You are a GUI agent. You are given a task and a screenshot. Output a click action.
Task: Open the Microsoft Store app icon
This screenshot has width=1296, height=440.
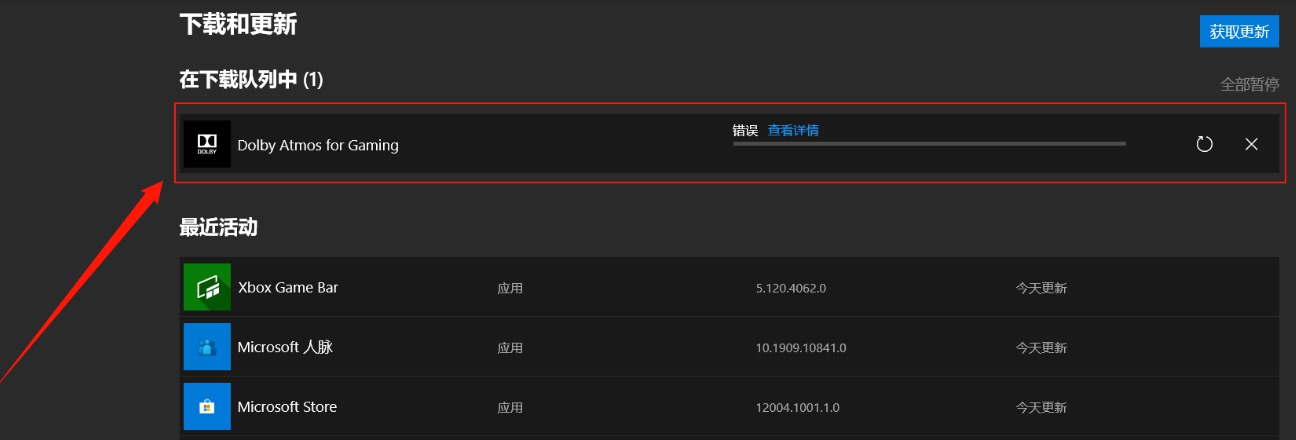[207, 407]
